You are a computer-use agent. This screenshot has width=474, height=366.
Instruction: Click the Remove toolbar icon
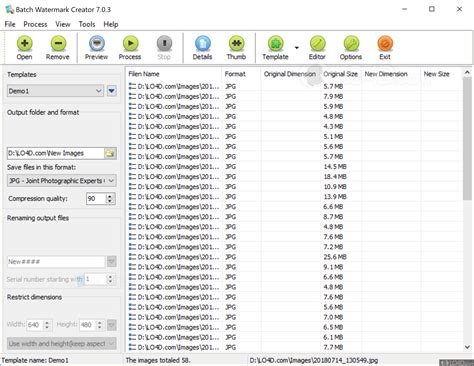coord(58,48)
